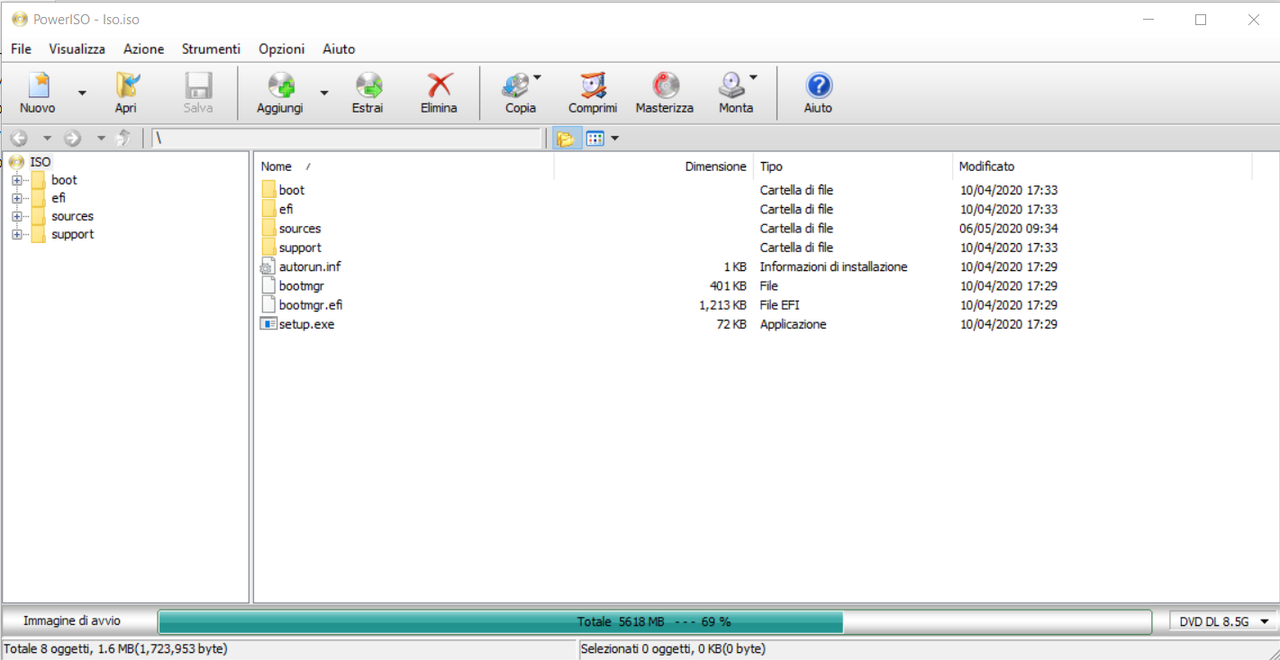This screenshot has height=660, width=1280.
Task: Click the Aiuto help icon
Action: coord(818,86)
